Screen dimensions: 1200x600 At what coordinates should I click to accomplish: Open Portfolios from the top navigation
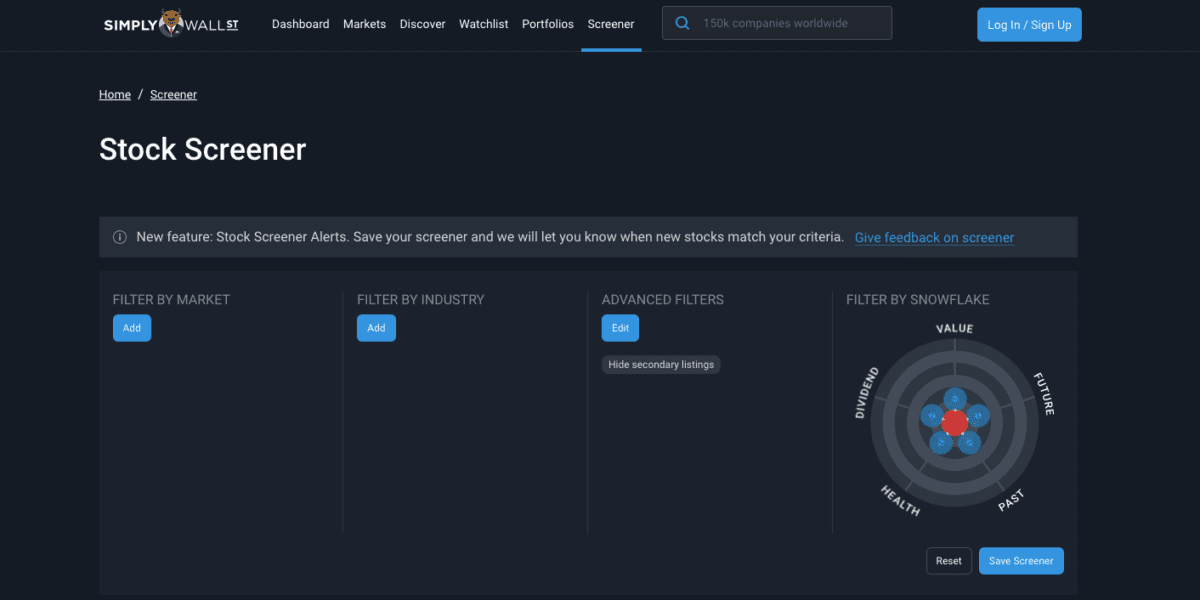click(x=548, y=24)
